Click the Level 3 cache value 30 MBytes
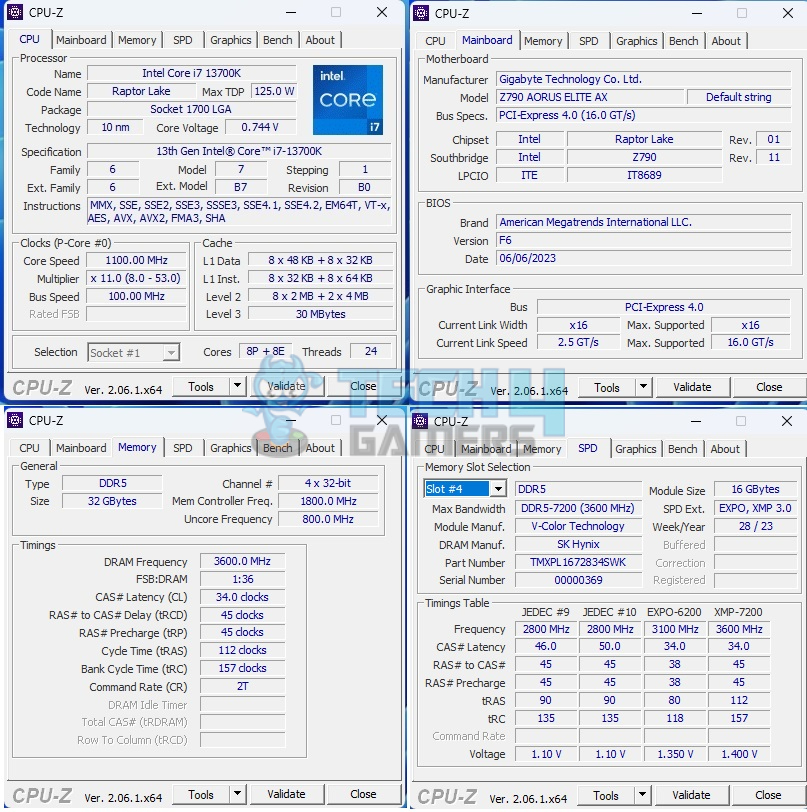This screenshot has height=812, width=807. [x=320, y=314]
